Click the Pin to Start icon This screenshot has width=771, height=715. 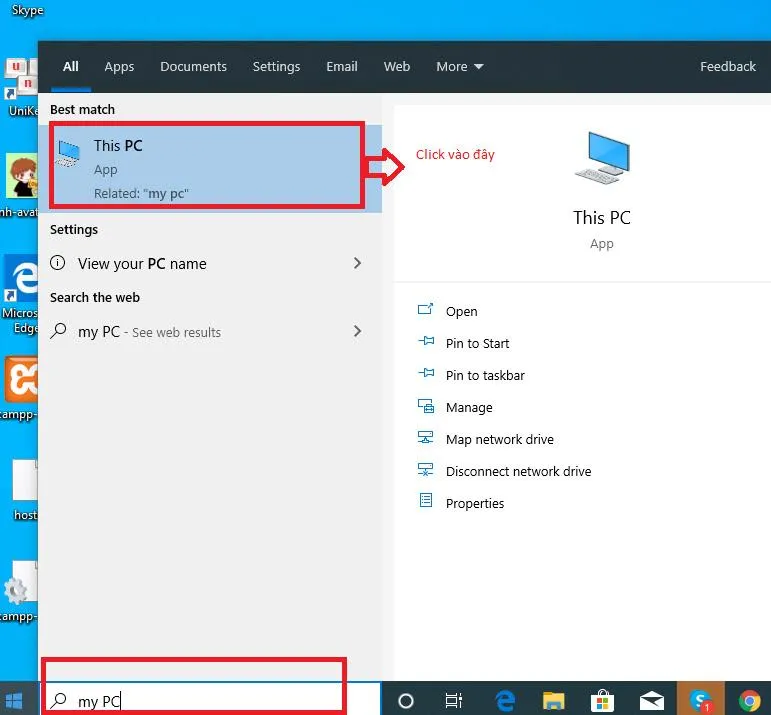pyautogui.click(x=425, y=343)
